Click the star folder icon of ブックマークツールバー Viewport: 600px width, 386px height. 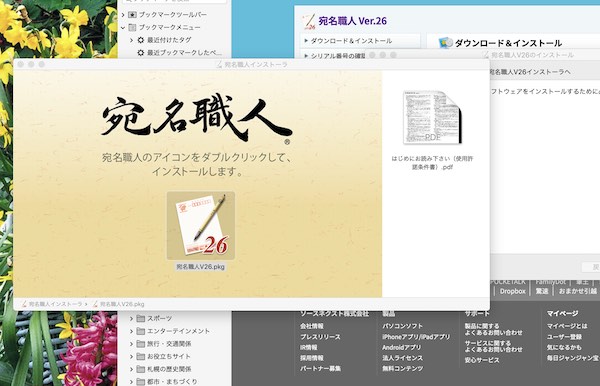[132, 15]
